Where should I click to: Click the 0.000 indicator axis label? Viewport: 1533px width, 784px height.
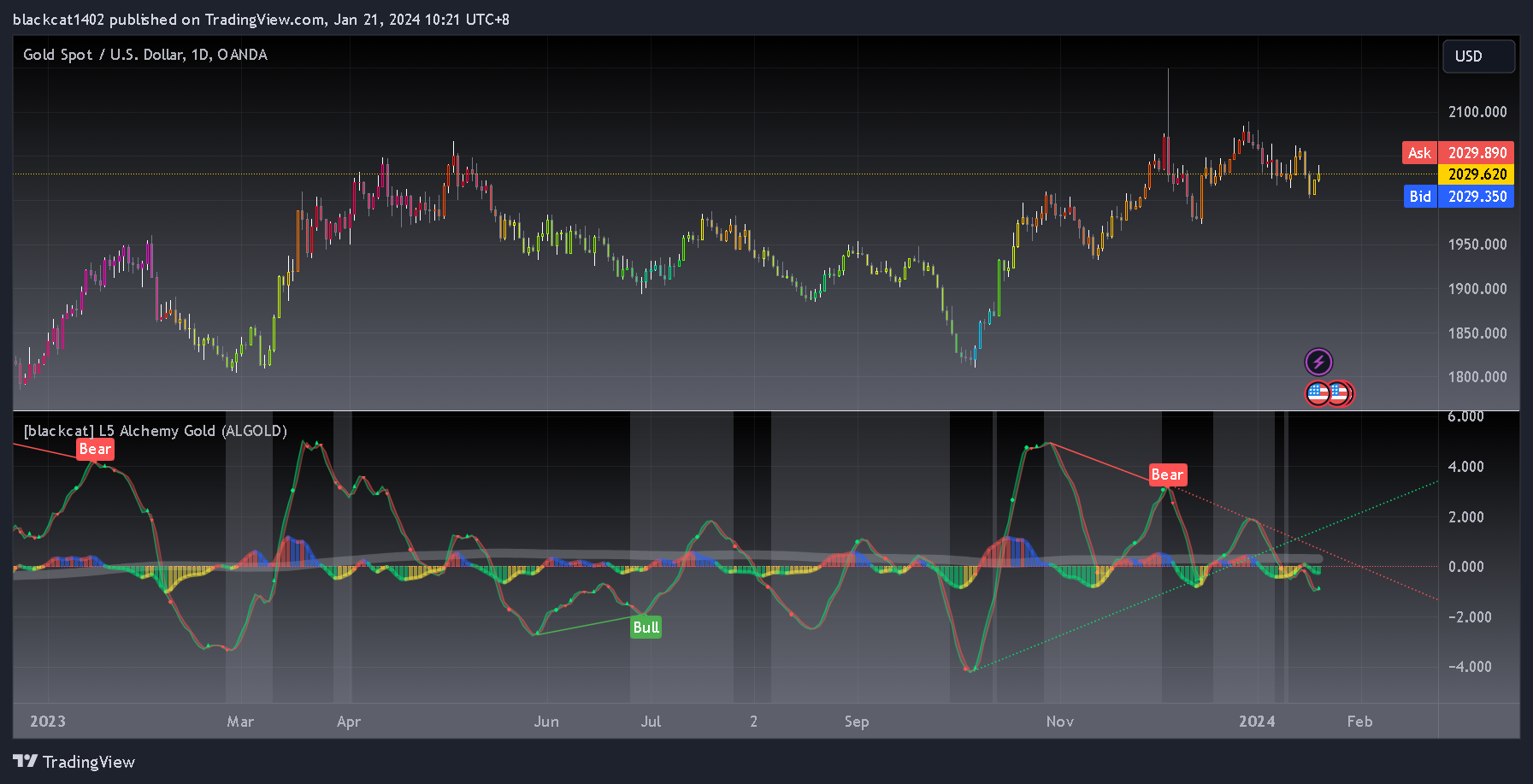click(1465, 567)
